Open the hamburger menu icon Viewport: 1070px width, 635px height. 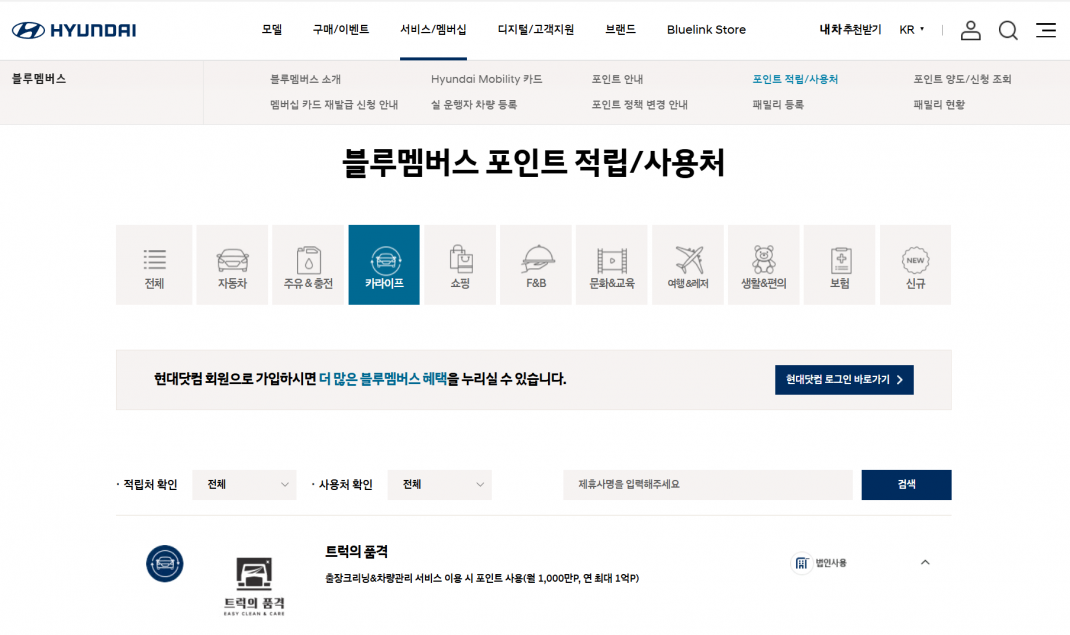click(1045, 30)
